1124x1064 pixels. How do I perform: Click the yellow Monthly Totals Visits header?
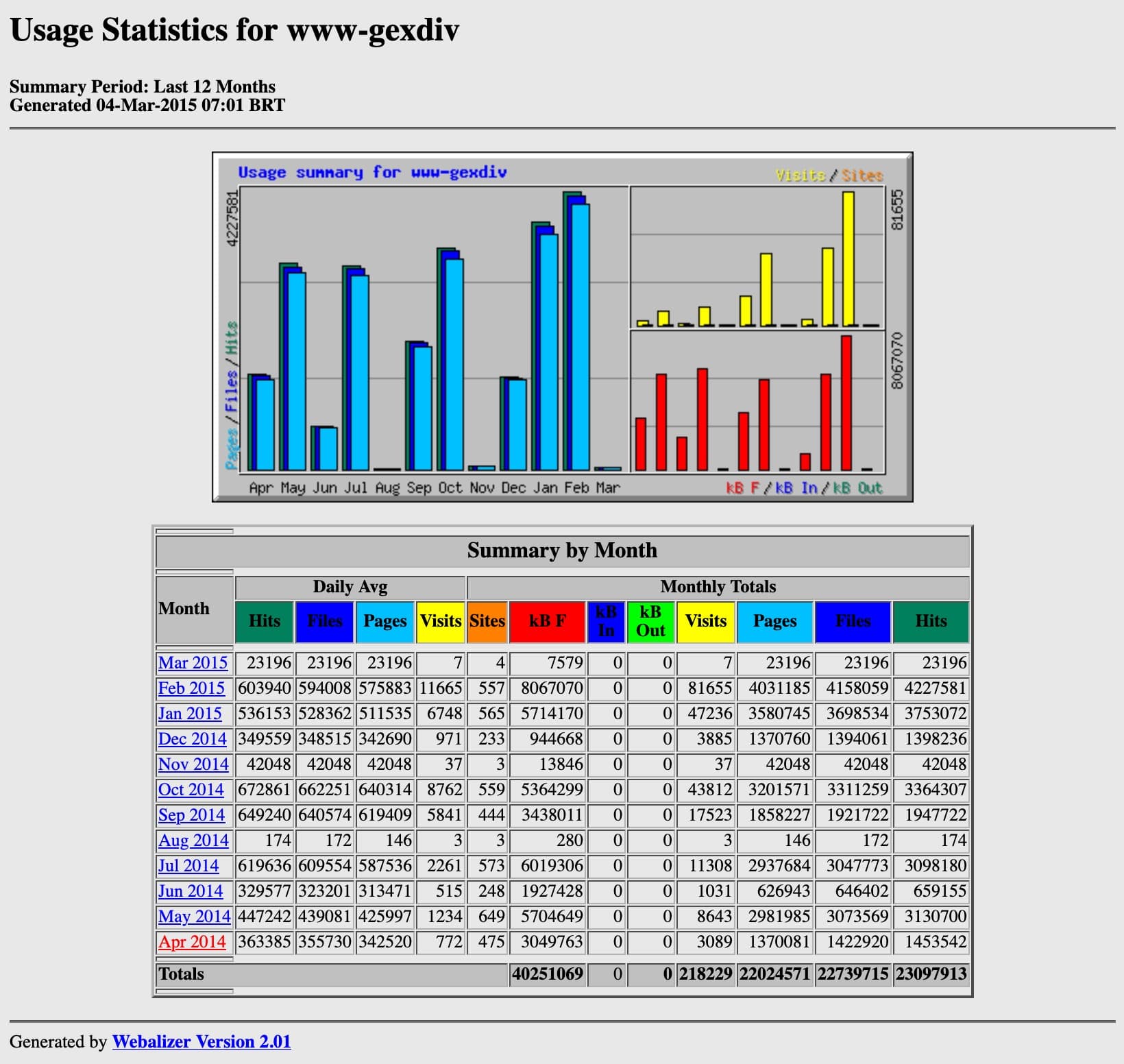(706, 621)
